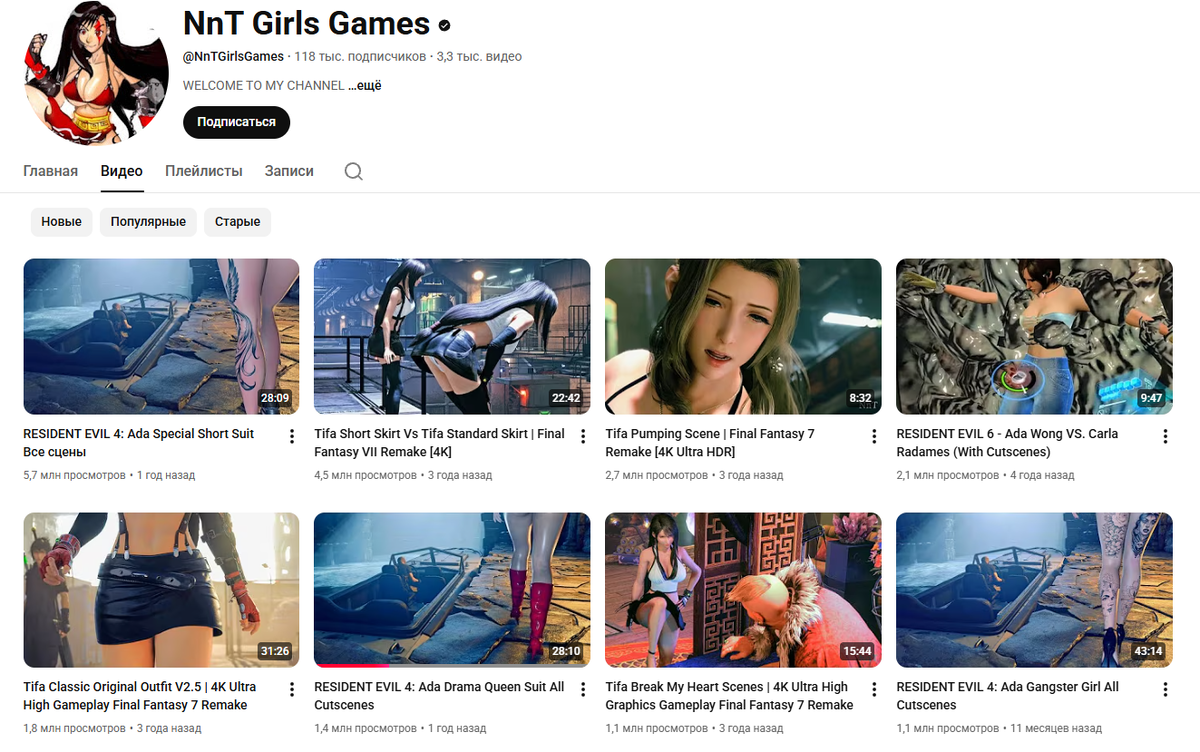Click the verified checkmark badge next to channel name
The width and height of the screenshot is (1200, 752).
(444, 25)
